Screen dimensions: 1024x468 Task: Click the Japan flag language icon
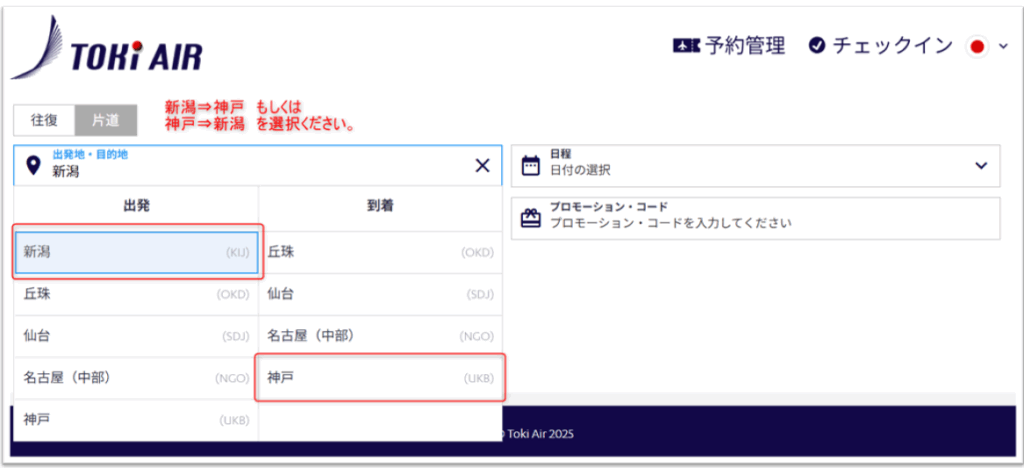click(x=977, y=46)
